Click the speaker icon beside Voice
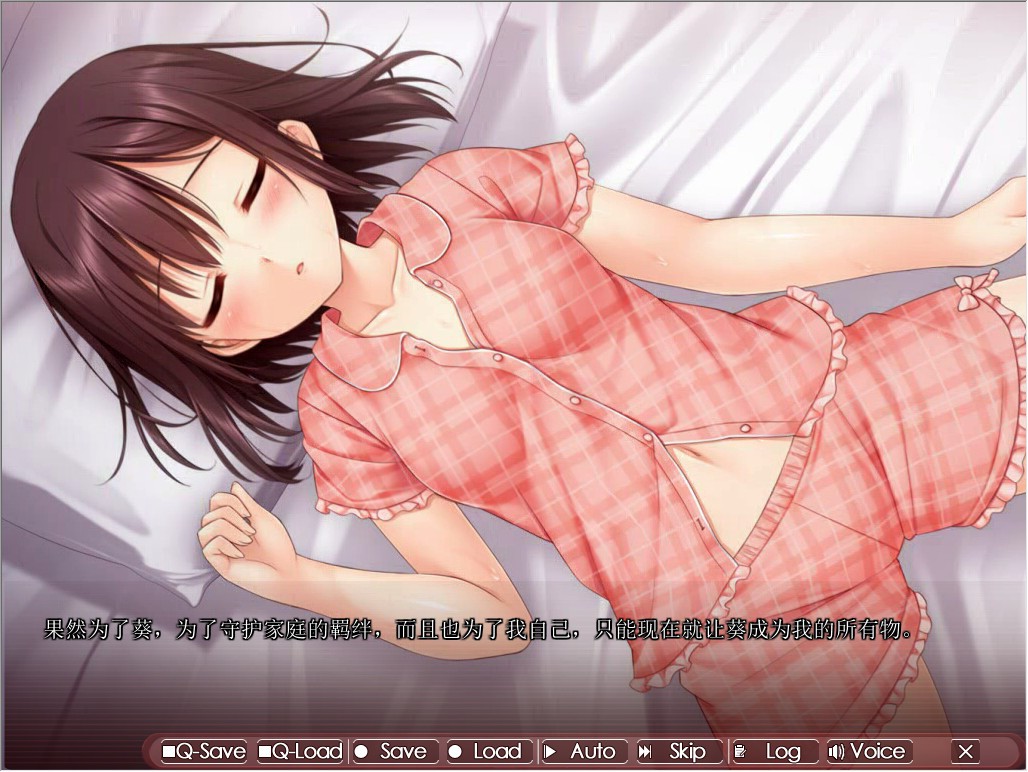1028x772 pixels. tap(836, 752)
